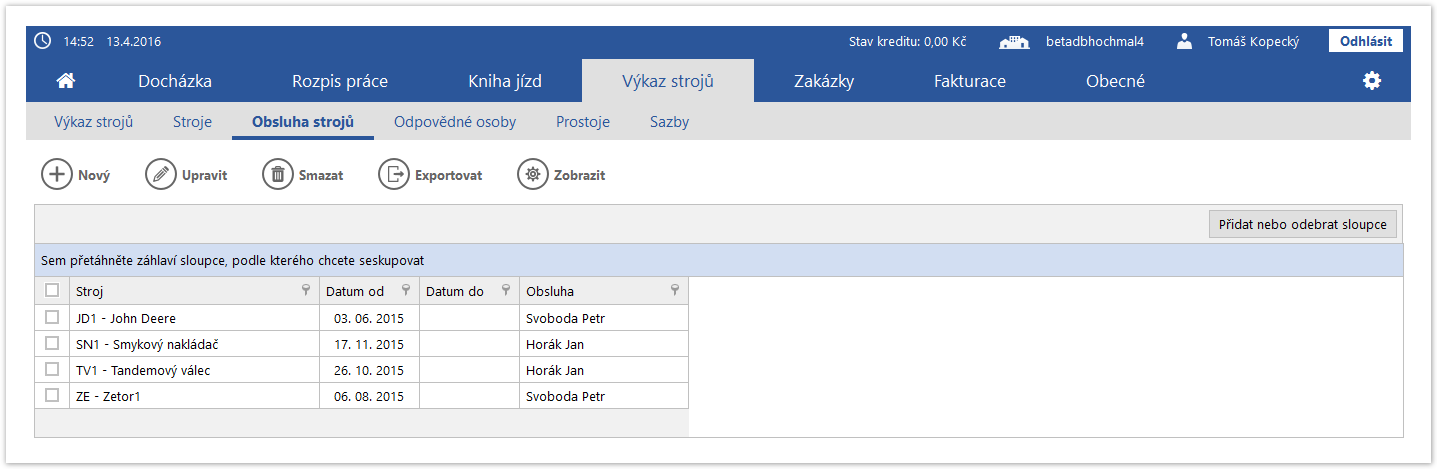
Task: Check the ZE - Zetor1 row checkbox
Action: [52, 395]
